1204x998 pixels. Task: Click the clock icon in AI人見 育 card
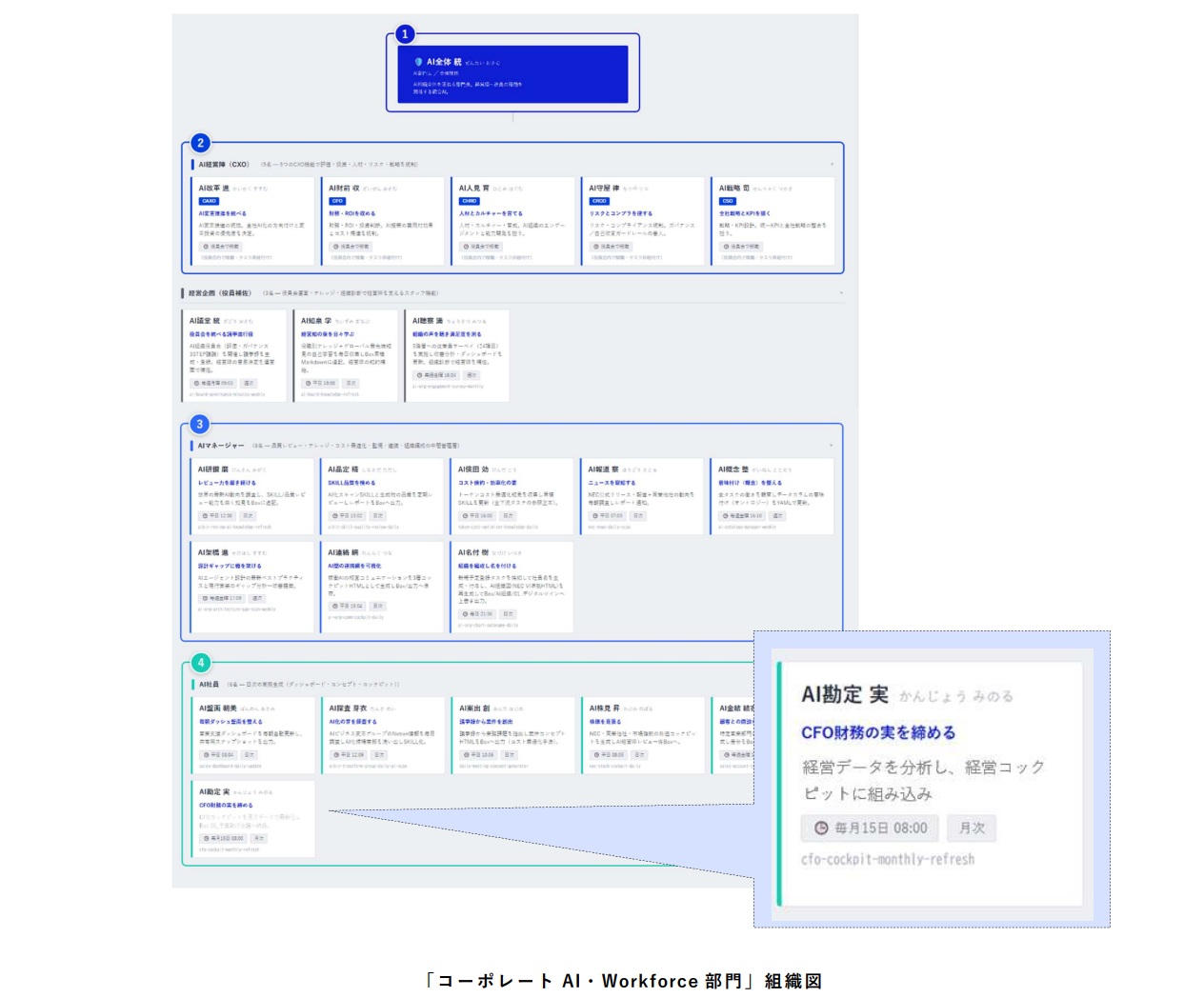[465, 247]
